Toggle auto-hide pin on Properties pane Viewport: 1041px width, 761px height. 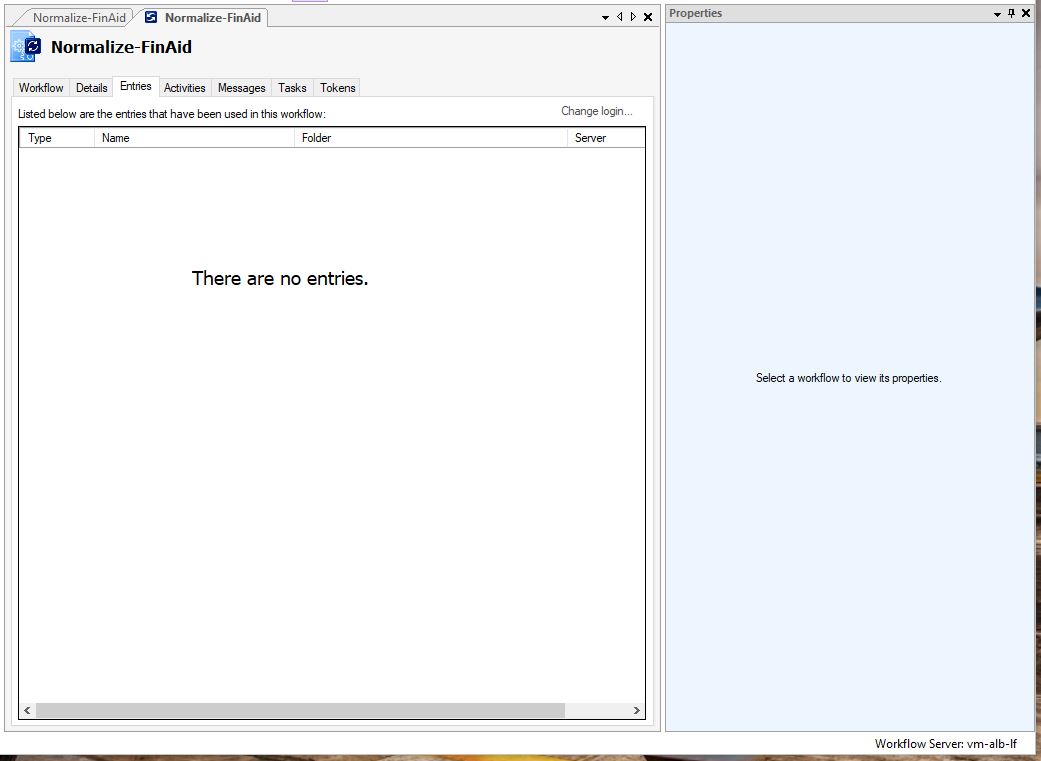(1012, 13)
